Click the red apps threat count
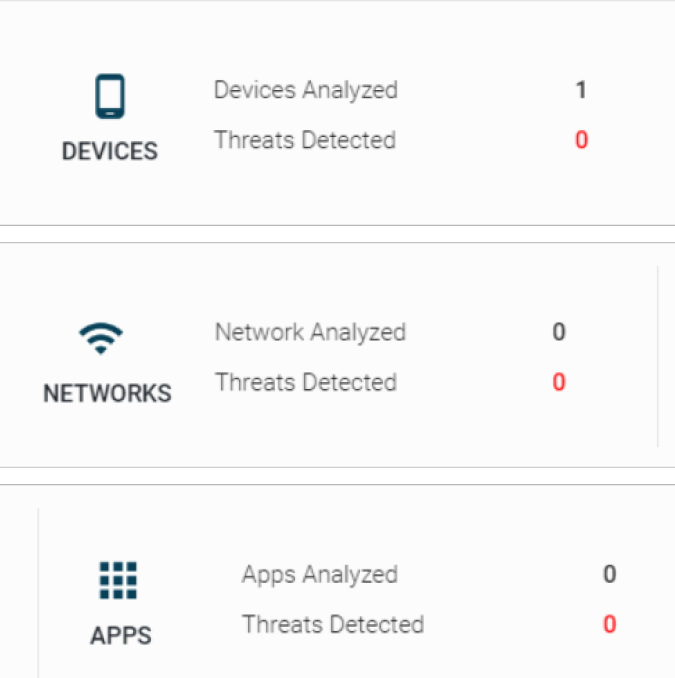The width and height of the screenshot is (675, 678). (x=610, y=624)
